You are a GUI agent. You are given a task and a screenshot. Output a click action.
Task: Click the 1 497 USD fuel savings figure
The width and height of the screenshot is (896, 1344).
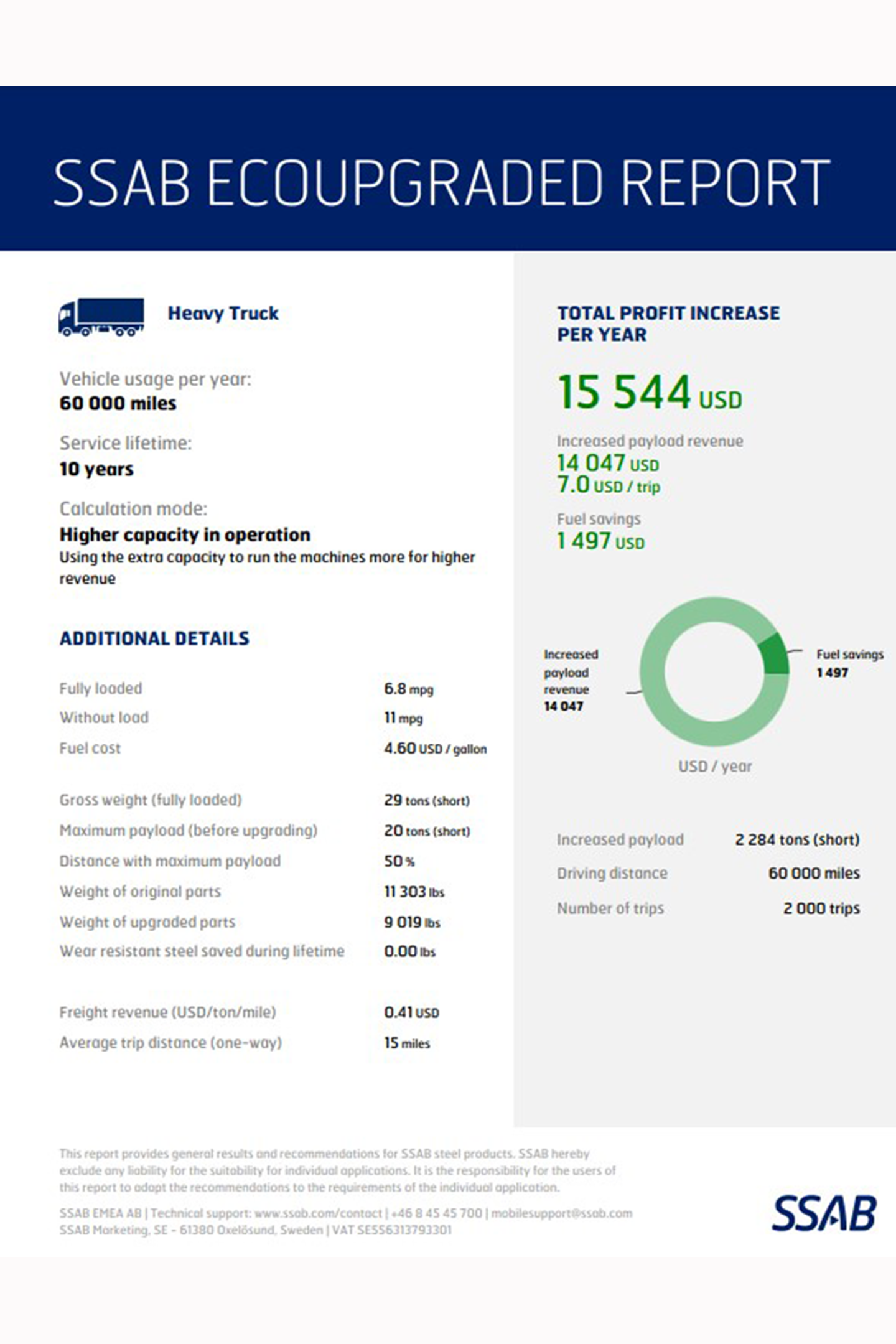click(600, 541)
